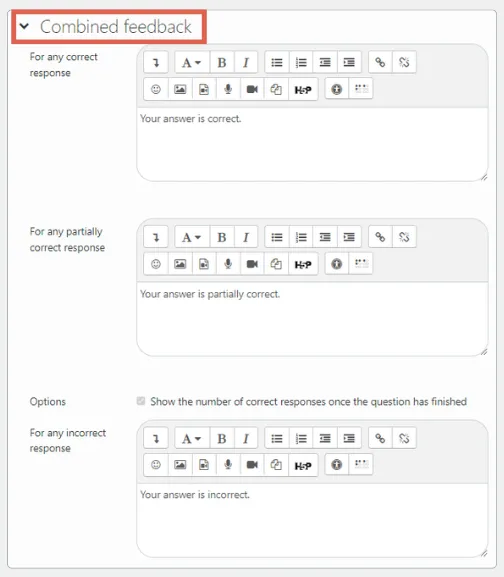Insert ordered list in incorrect response editor
504x577 pixels.
pyautogui.click(x=301, y=439)
